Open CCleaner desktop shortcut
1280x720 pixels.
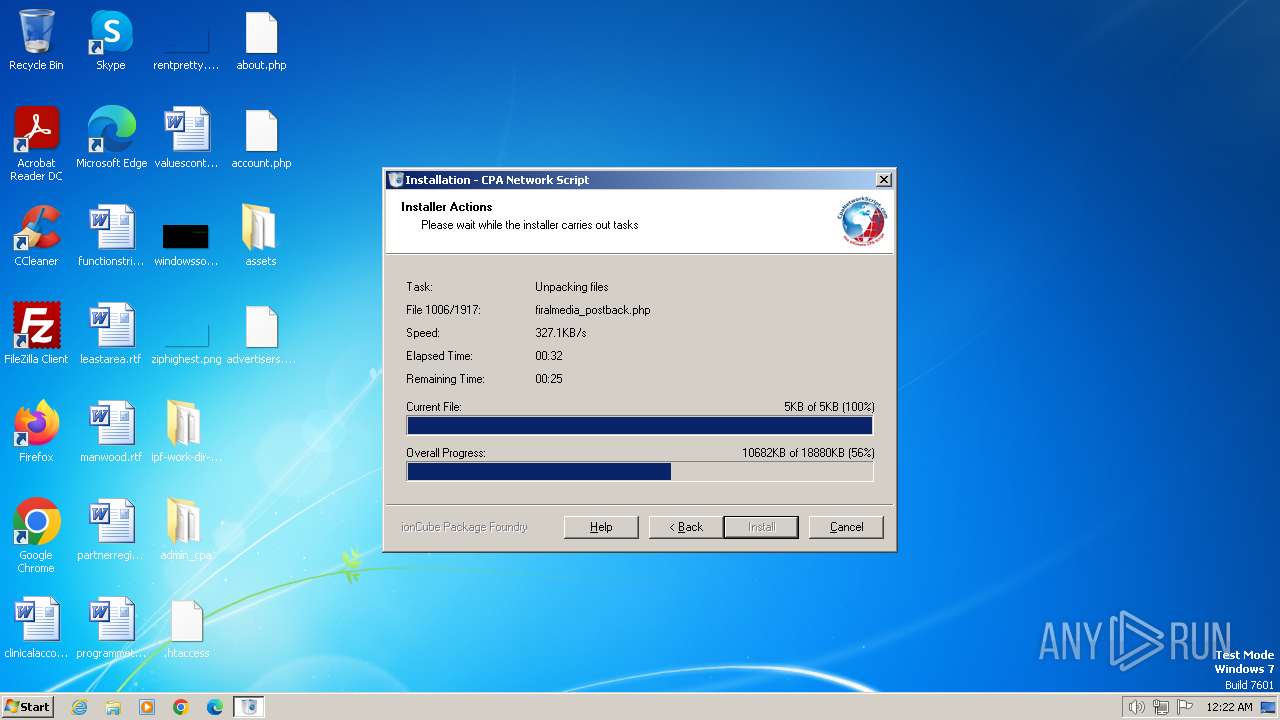pyautogui.click(x=36, y=236)
